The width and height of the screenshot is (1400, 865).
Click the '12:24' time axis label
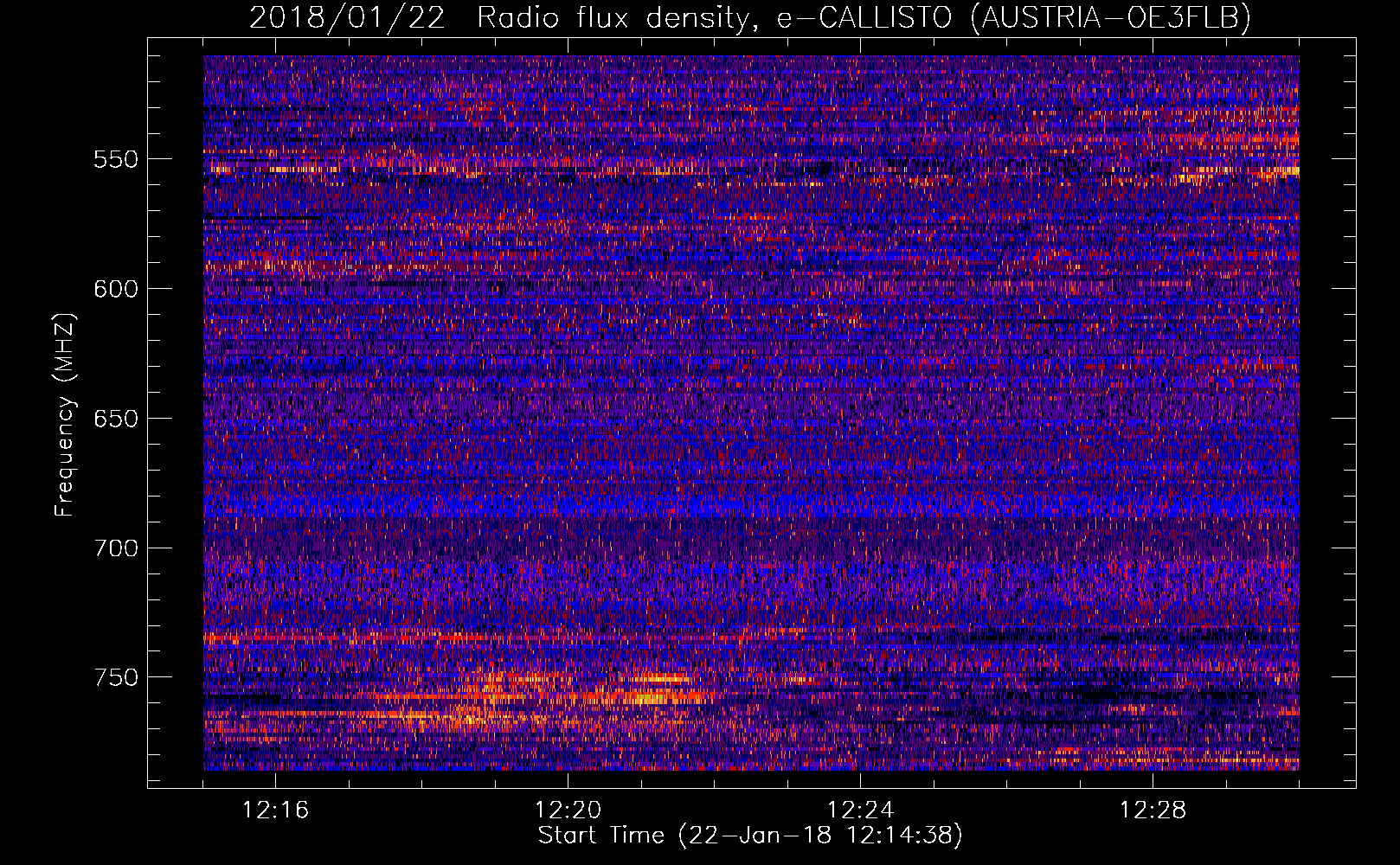tap(860, 811)
